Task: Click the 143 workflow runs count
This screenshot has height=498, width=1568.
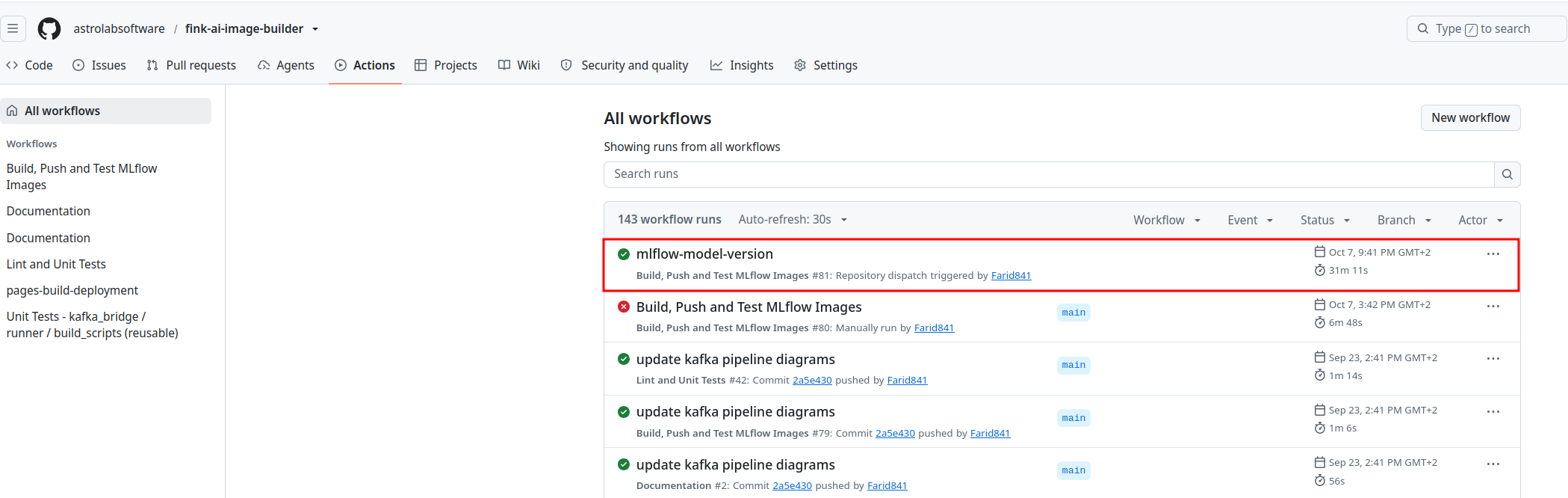Action: tap(669, 219)
